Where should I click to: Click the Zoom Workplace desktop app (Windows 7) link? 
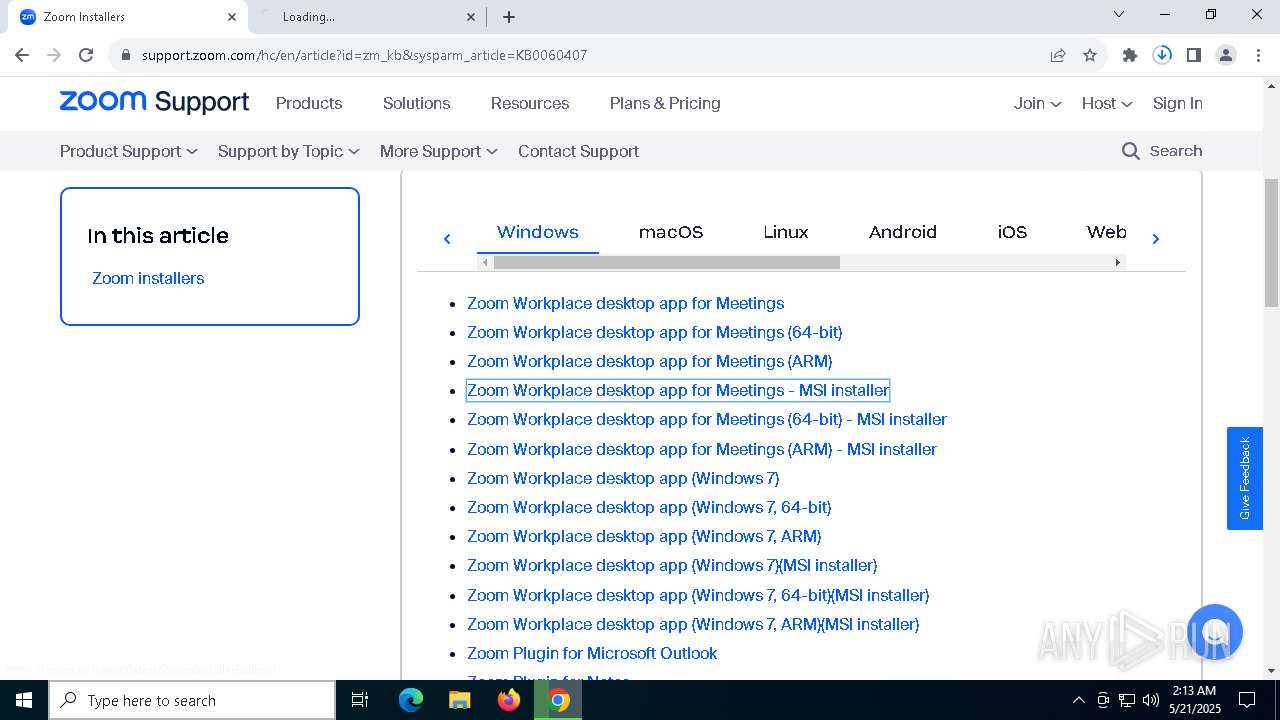pyautogui.click(x=623, y=478)
